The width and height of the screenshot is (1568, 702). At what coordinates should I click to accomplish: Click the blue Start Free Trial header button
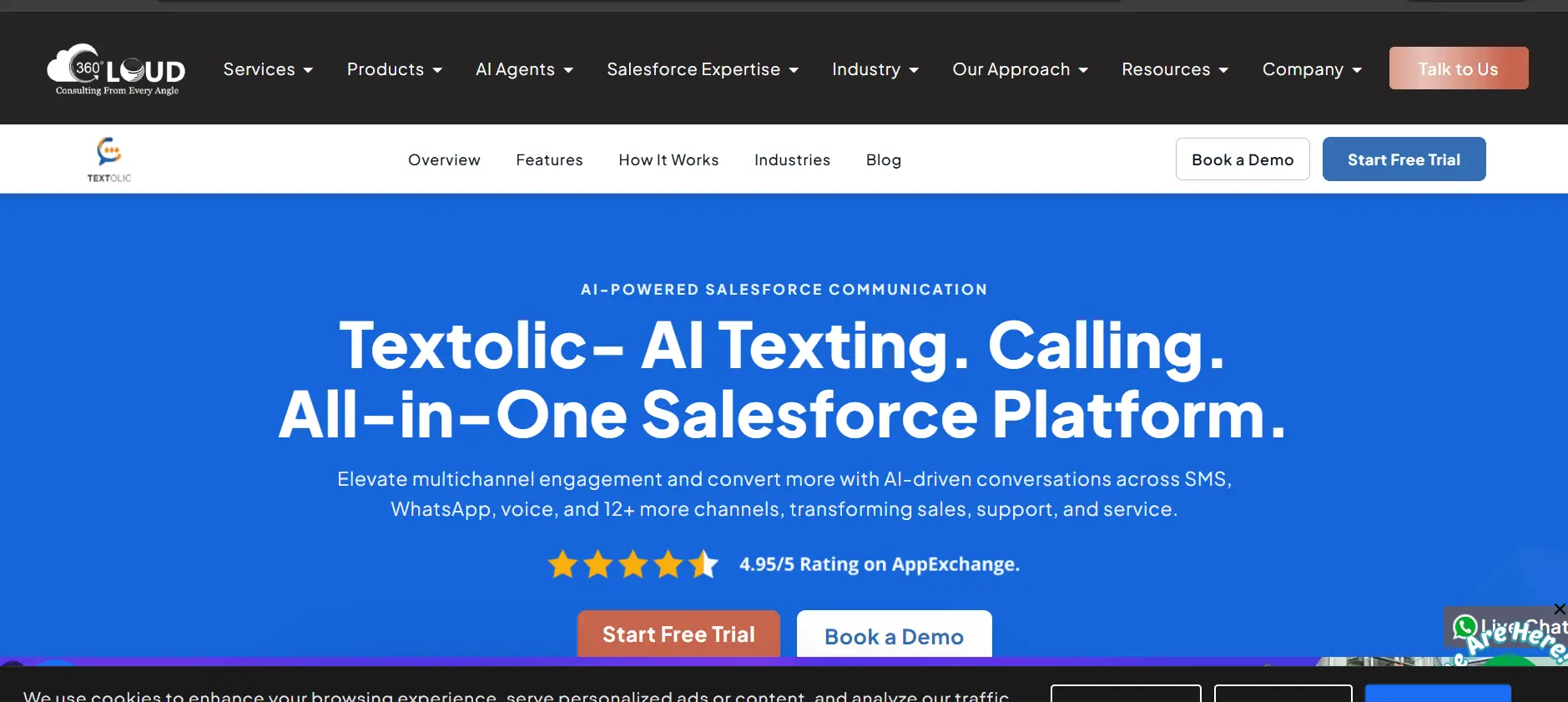tap(1404, 159)
